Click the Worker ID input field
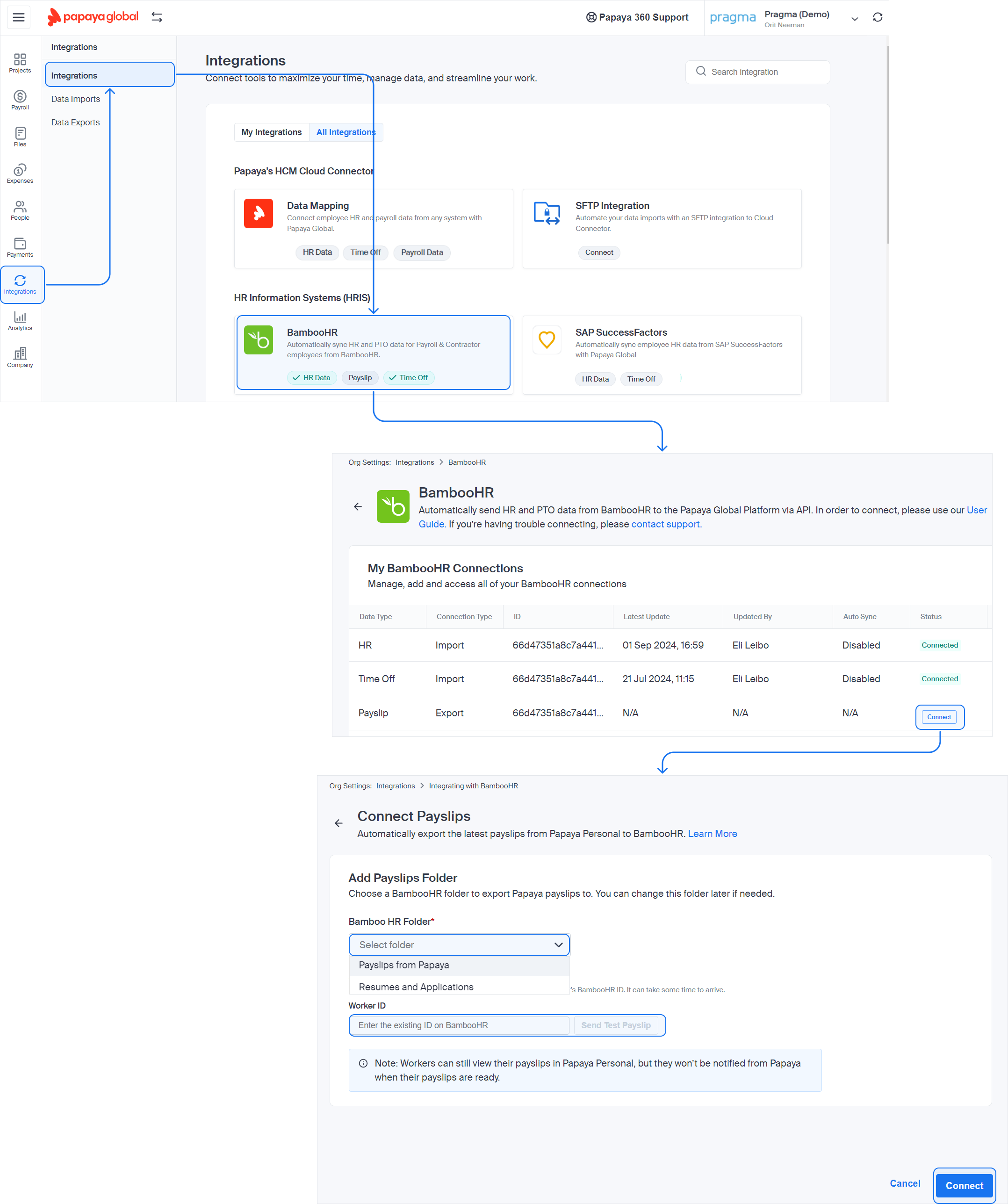The width and height of the screenshot is (1008, 1204). pos(459,1025)
